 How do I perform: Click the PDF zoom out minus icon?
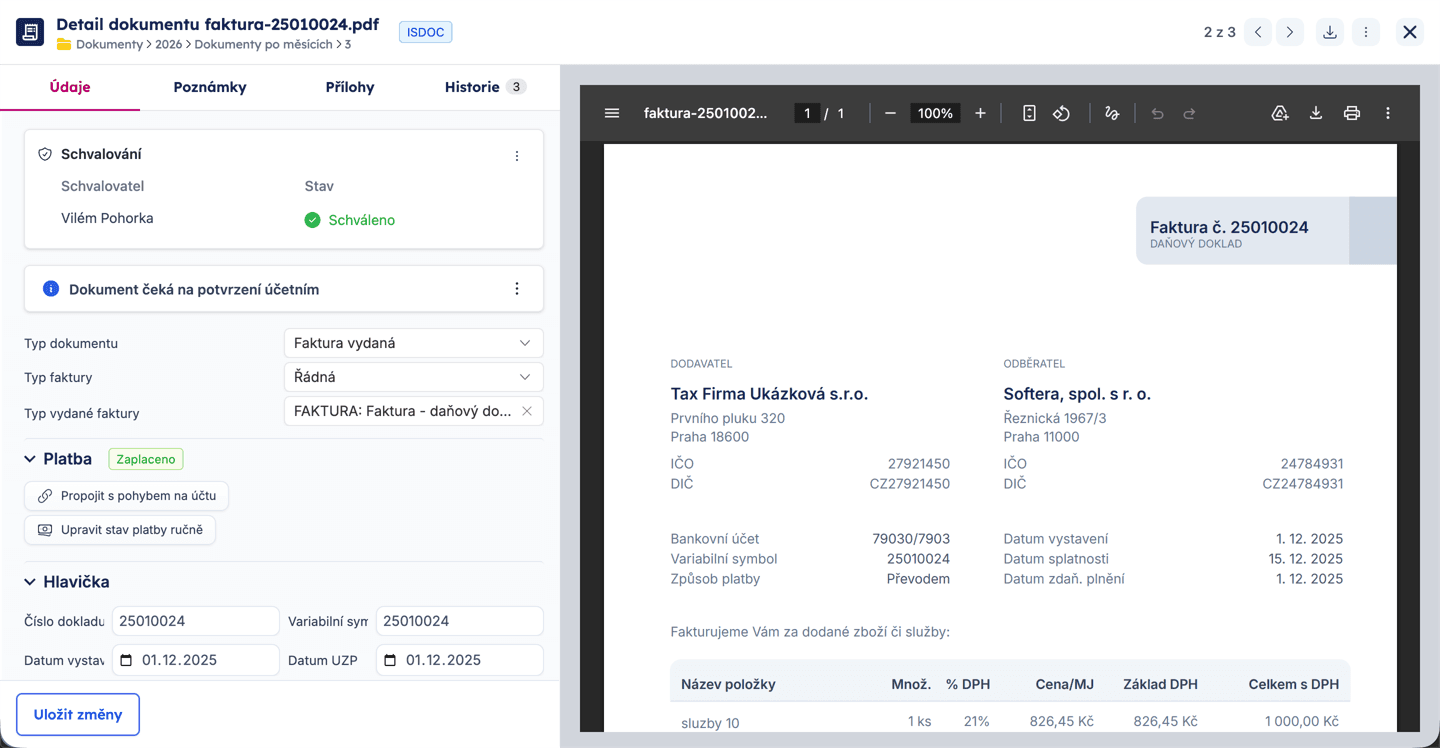click(x=890, y=114)
